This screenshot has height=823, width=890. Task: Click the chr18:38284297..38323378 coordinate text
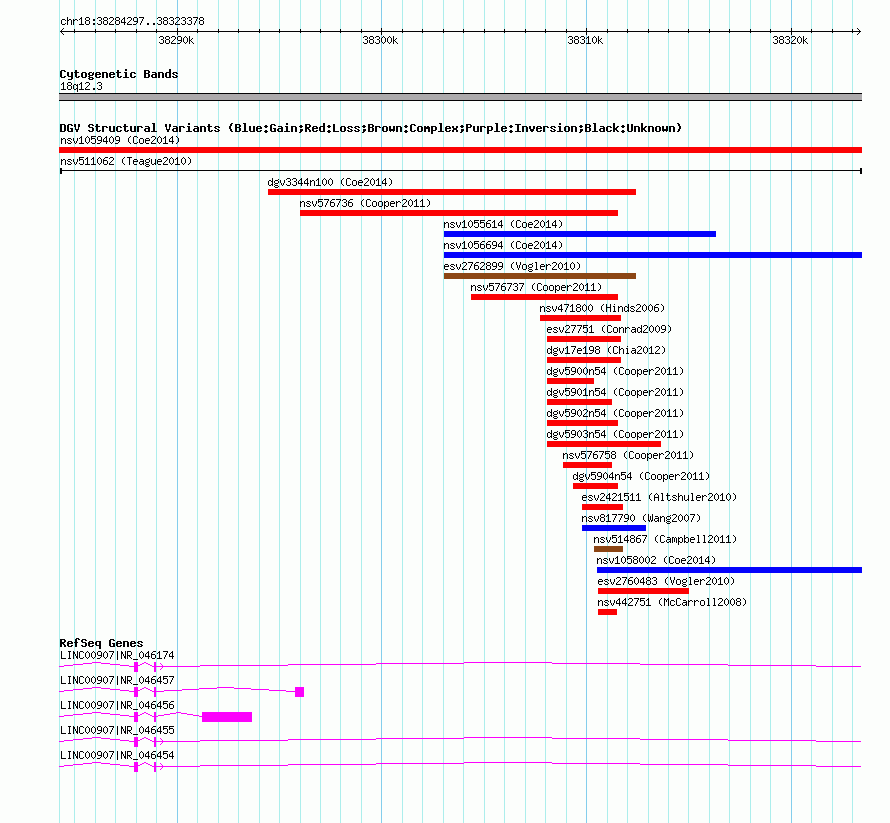tap(132, 21)
